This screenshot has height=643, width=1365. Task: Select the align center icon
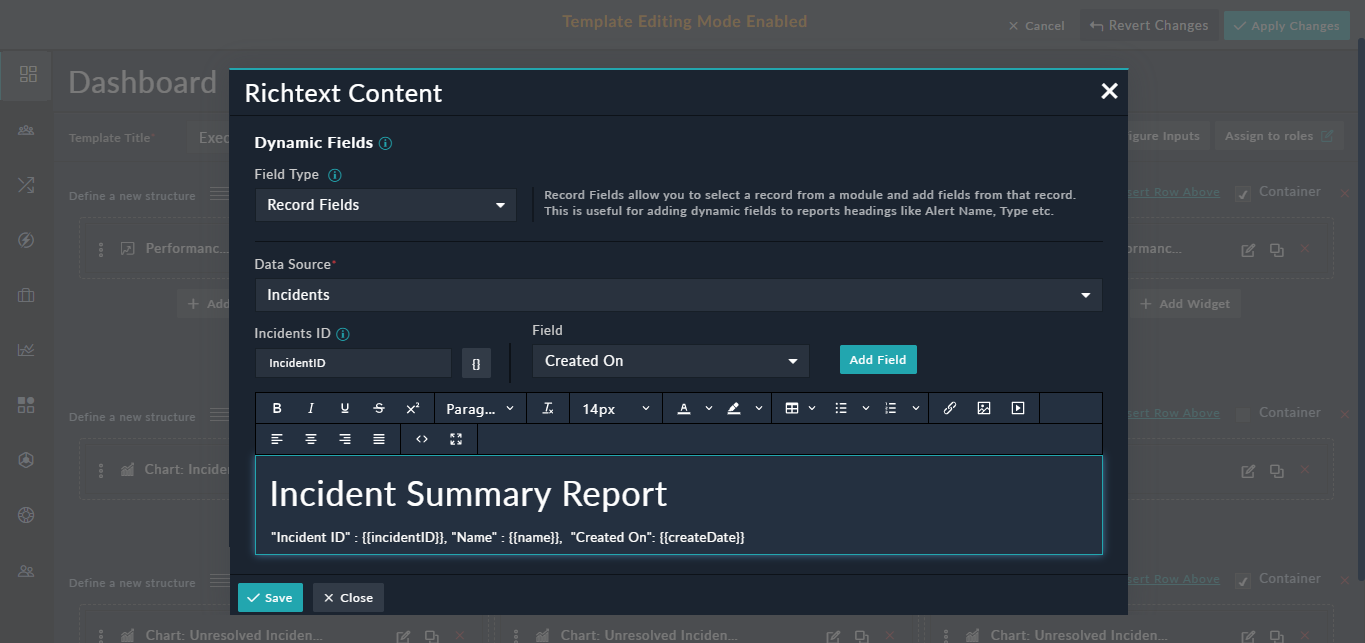click(x=311, y=438)
